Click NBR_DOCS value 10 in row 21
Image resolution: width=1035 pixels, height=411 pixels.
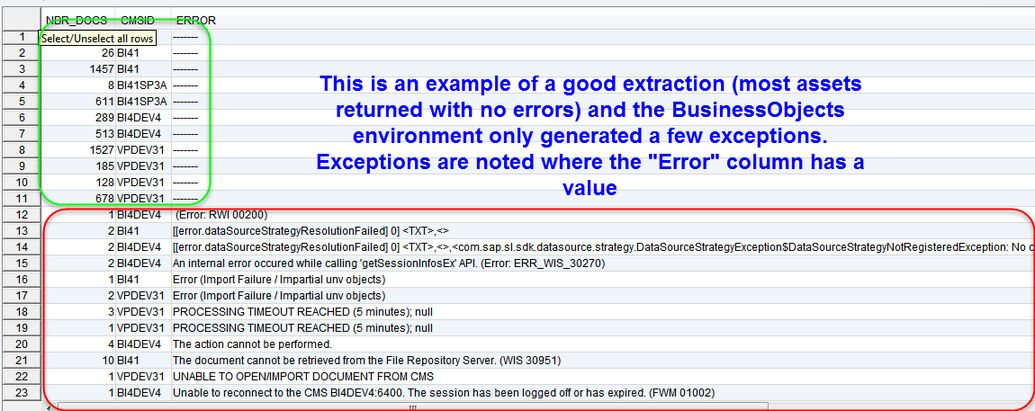(108, 360)
